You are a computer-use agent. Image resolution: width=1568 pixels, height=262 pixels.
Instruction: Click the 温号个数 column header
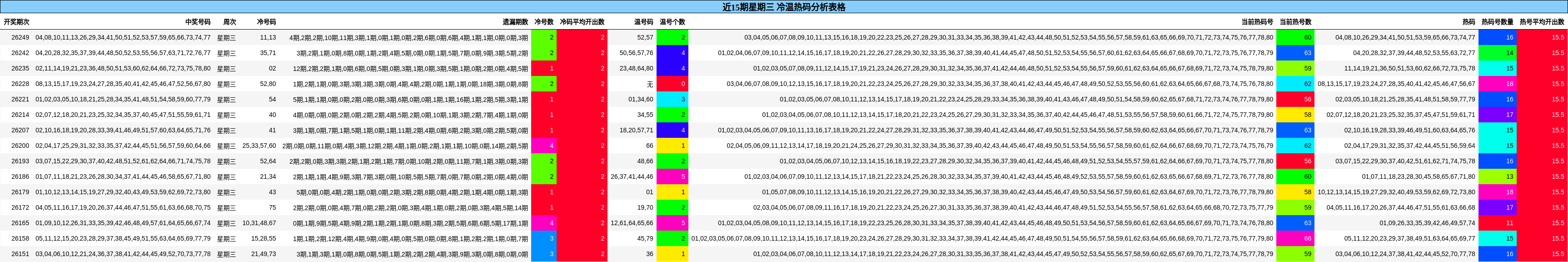(x=672, y=22)
